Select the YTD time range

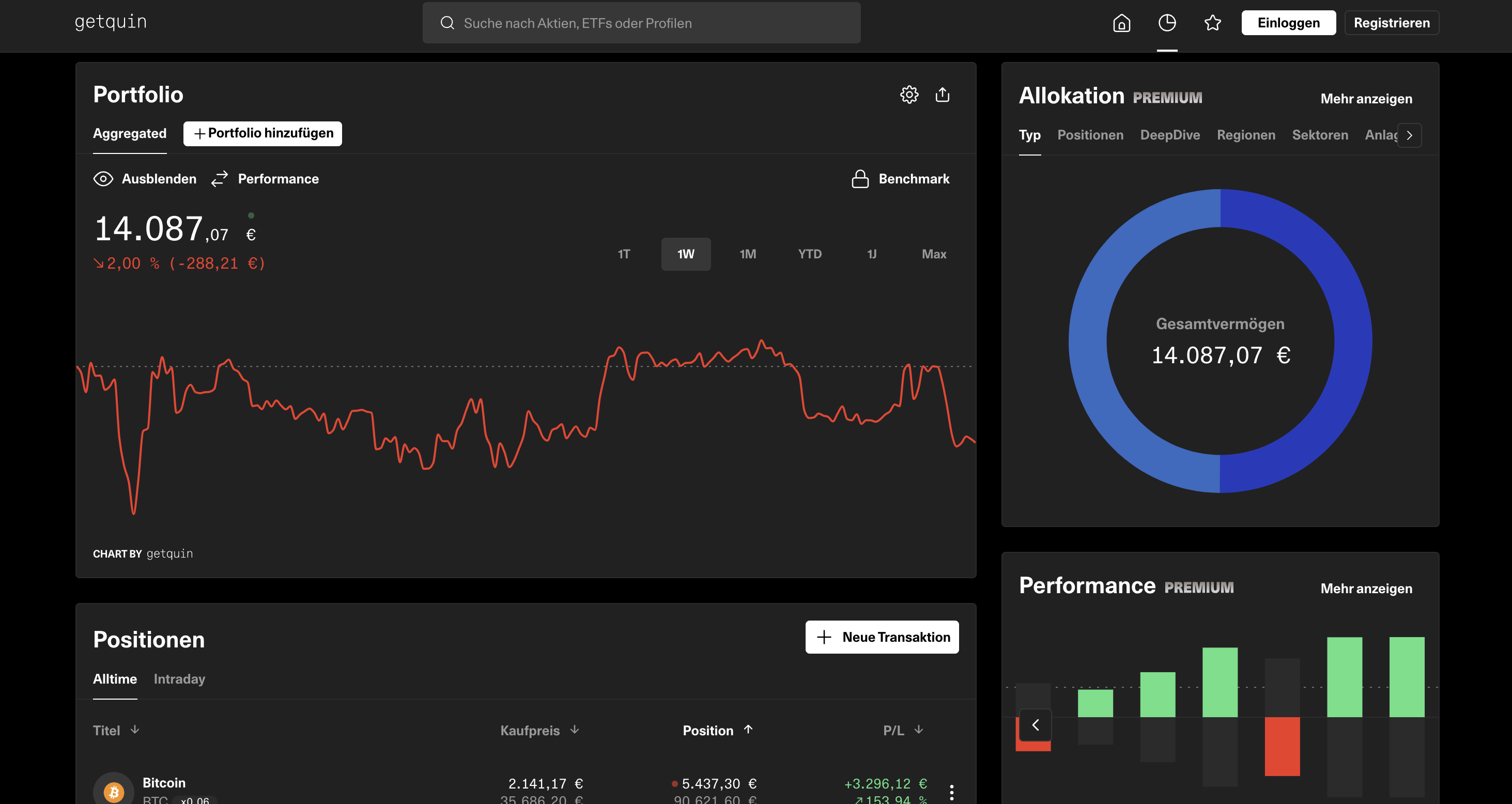coord(810,254)
